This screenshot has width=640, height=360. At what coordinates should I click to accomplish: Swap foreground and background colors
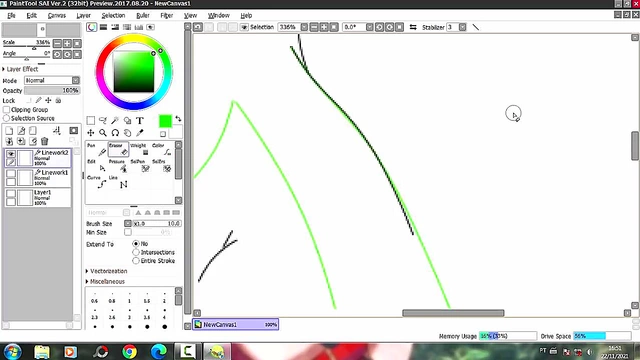pos(178,119)
